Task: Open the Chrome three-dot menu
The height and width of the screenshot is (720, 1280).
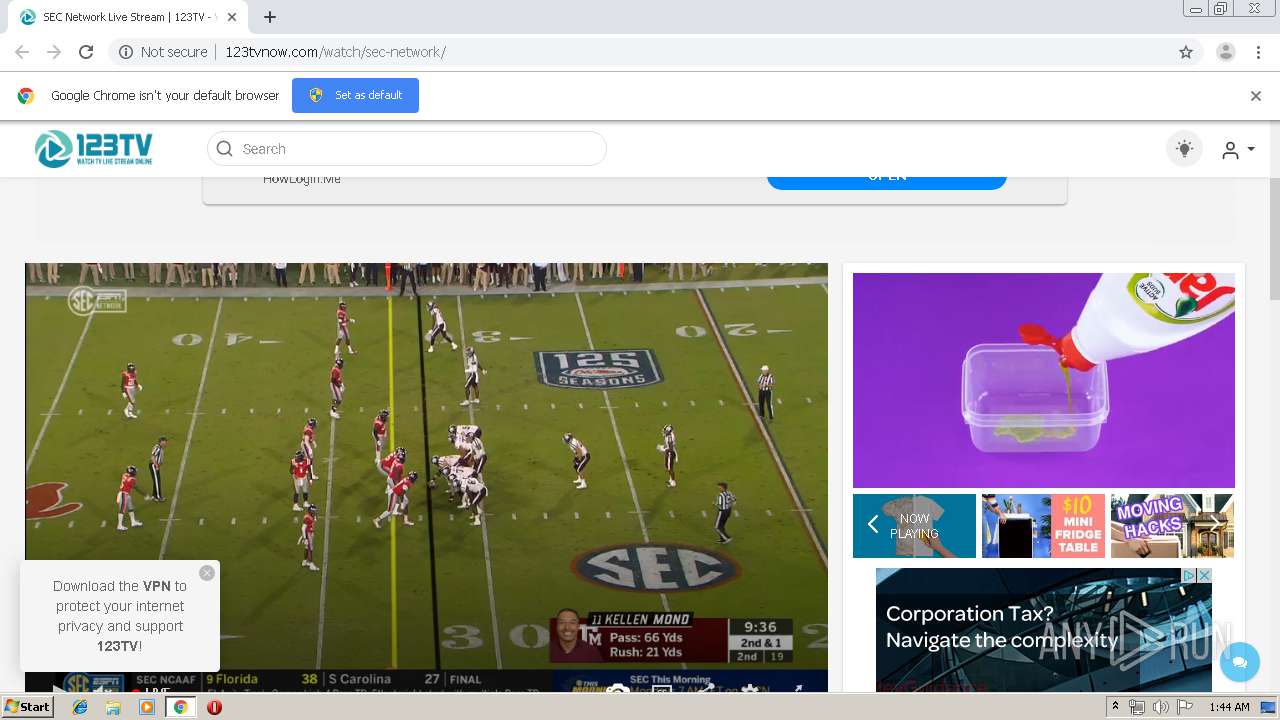Action: (1259, 52)
